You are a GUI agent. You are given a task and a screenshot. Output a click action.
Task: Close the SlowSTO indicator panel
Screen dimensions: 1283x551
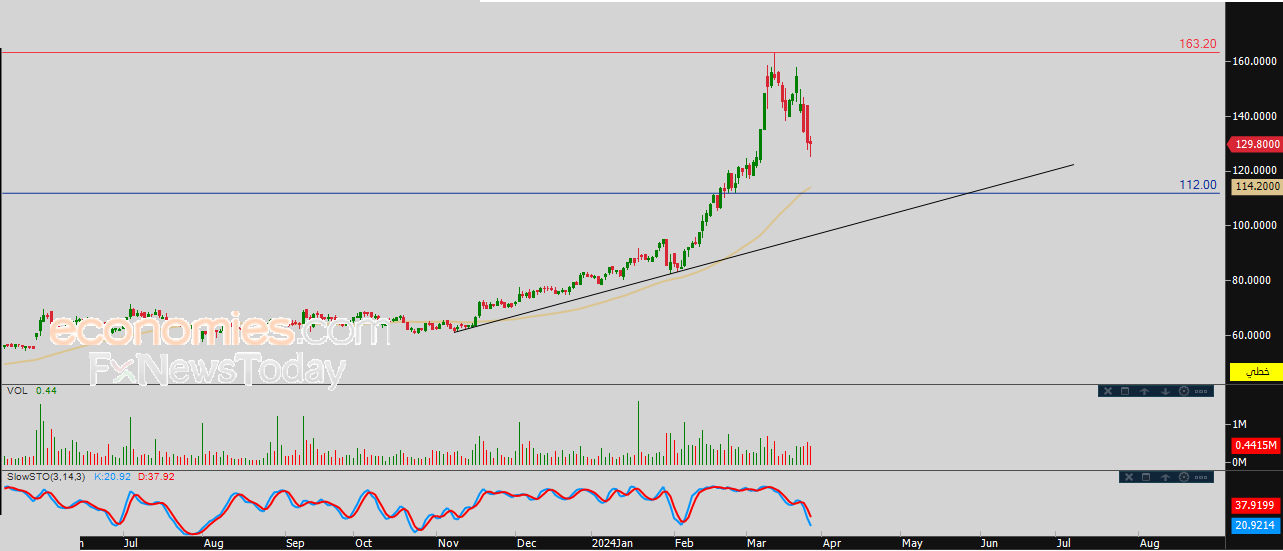click(1129, 477)
